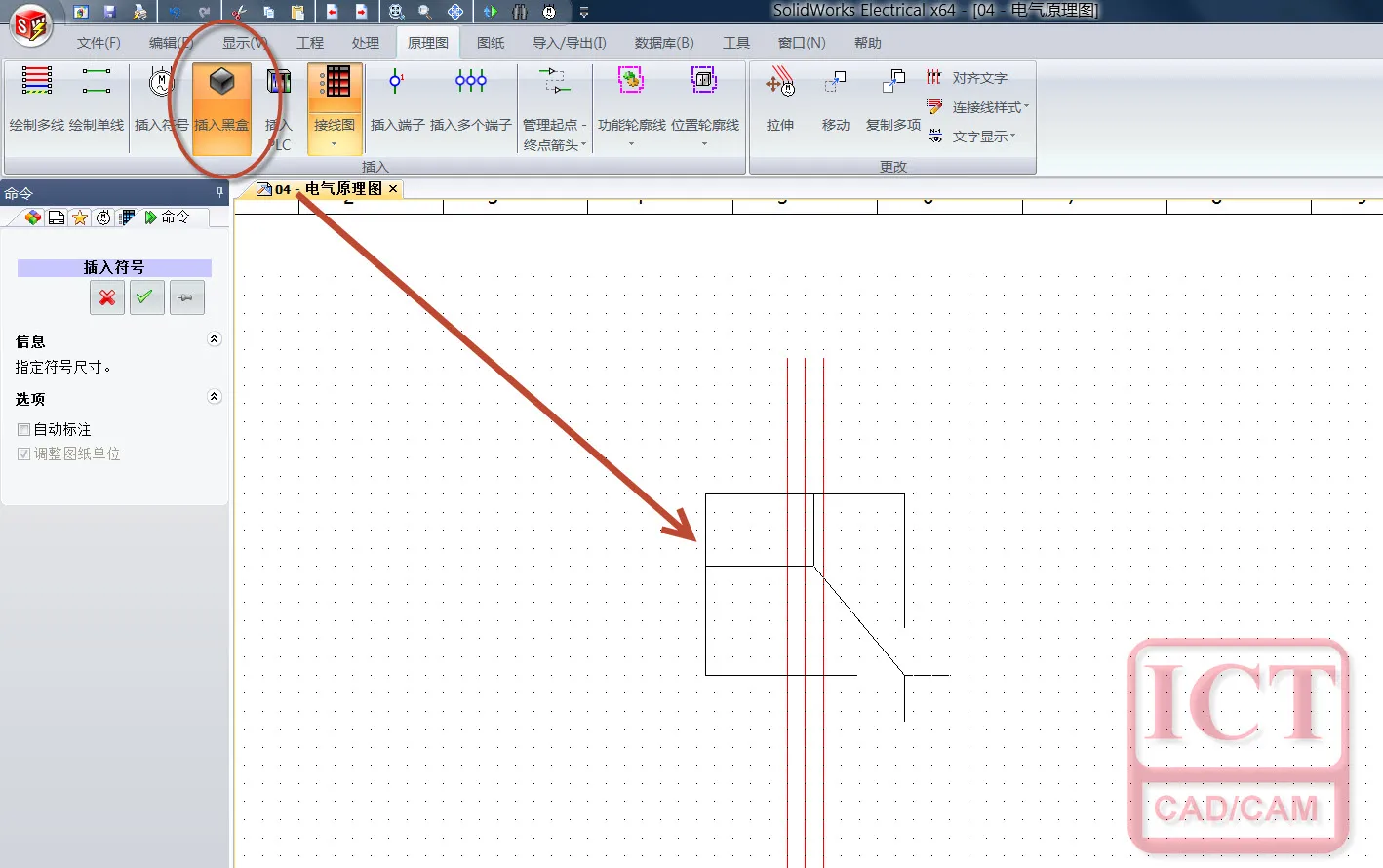1383x868 pixels.
Task: Close the 04 - 电气原理图 document tab
Action: 393,189
